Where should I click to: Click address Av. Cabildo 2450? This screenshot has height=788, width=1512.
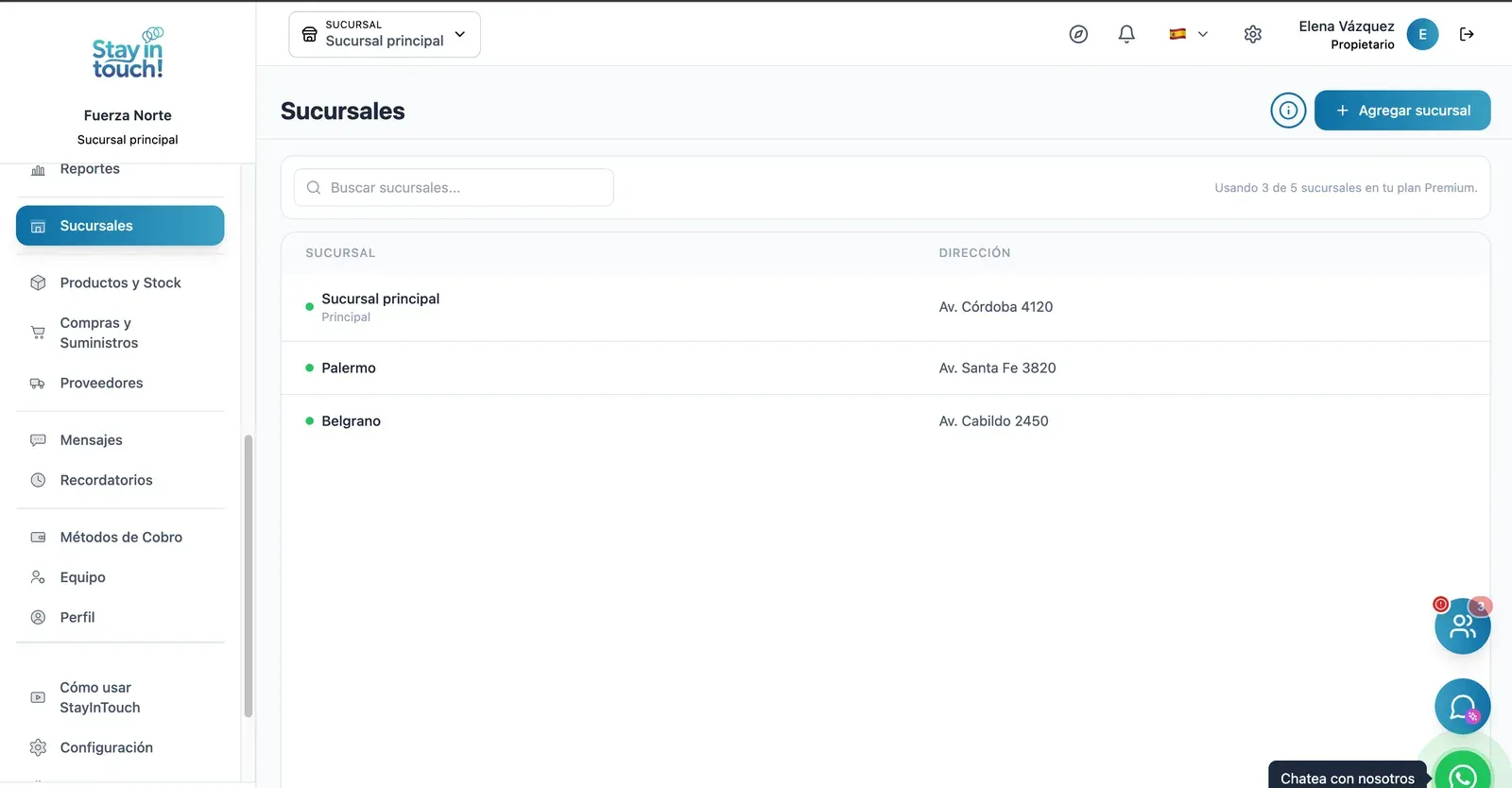click(x=994, y=421)
